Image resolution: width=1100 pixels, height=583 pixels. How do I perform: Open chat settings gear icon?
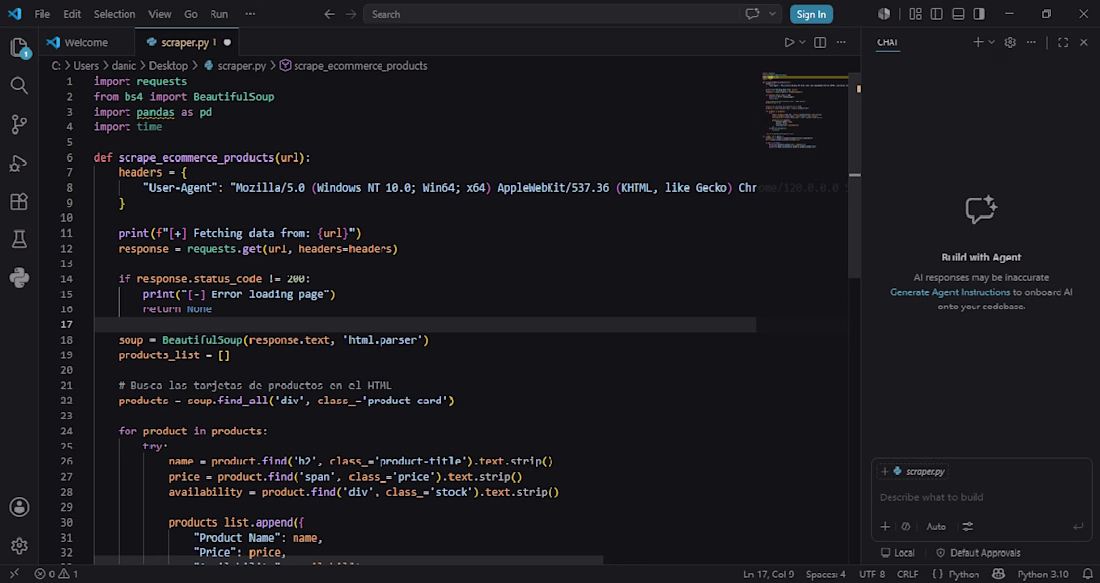(1010, 42)
